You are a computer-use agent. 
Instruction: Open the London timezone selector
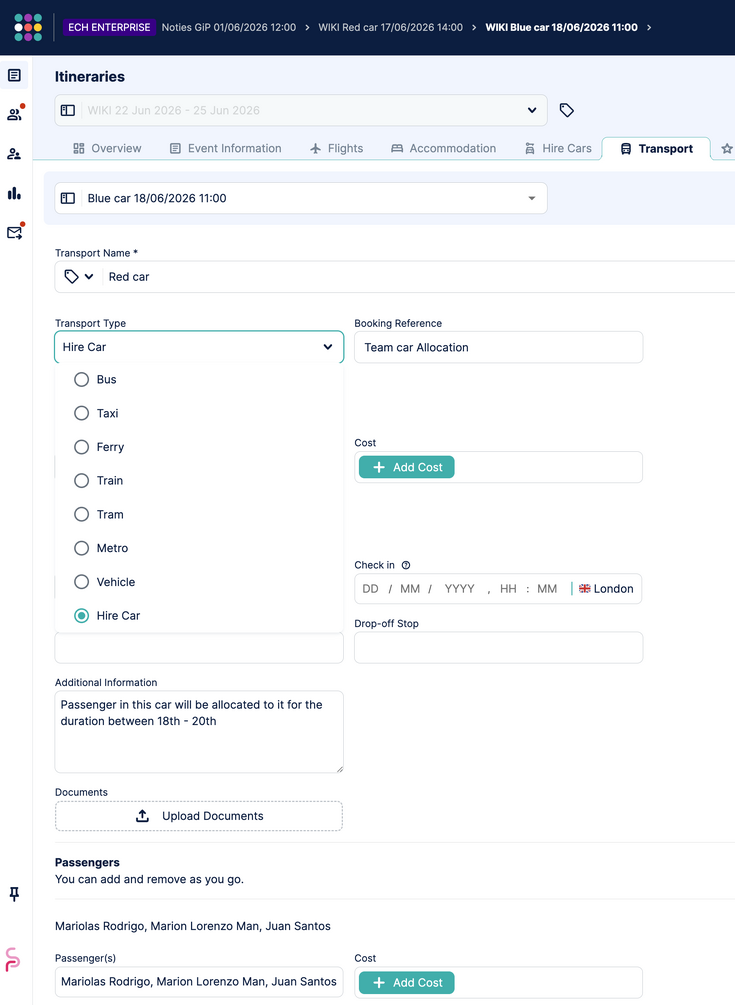click(606, 588)
